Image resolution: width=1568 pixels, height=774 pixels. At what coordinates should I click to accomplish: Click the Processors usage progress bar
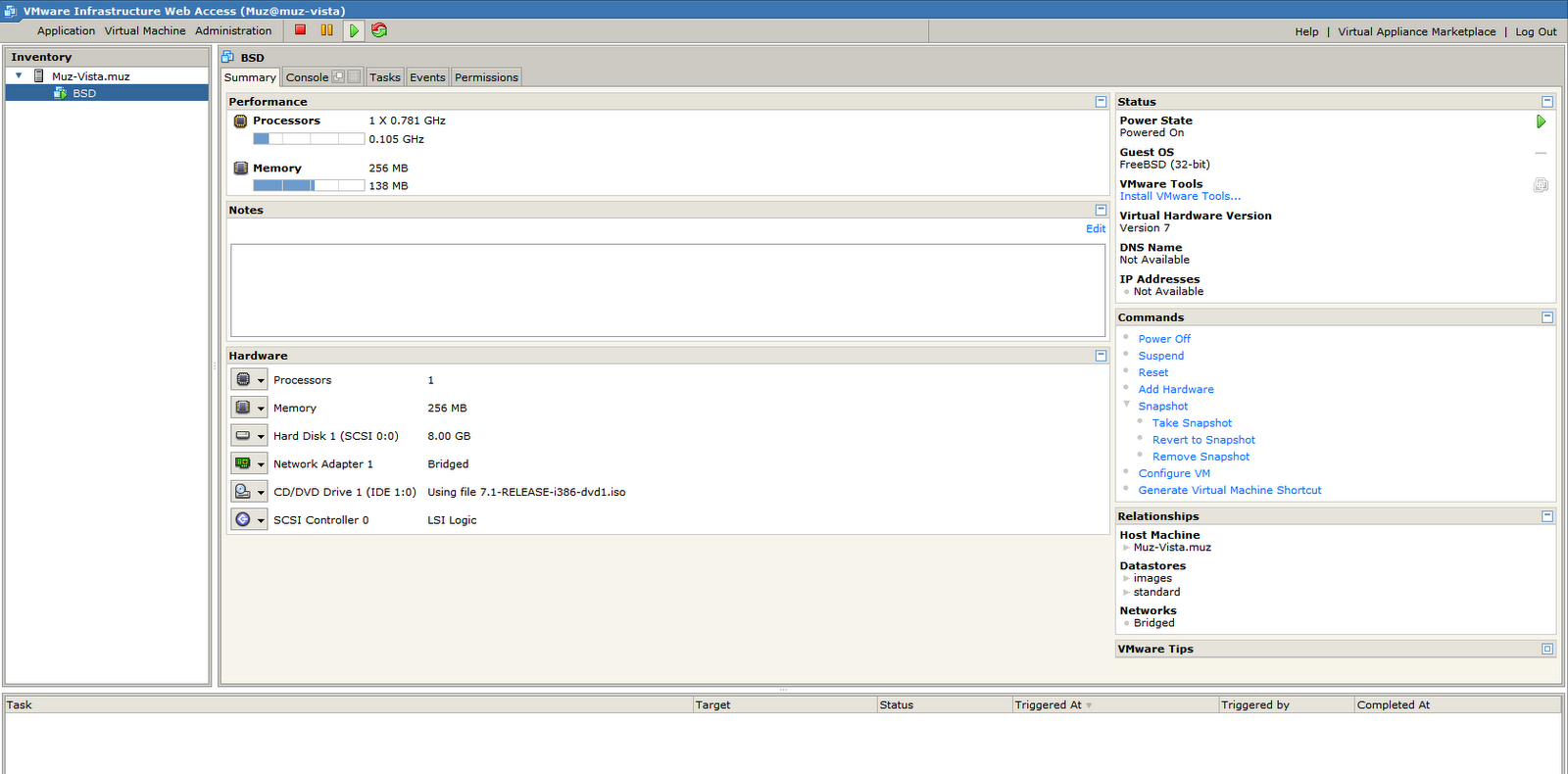[309, 139]
